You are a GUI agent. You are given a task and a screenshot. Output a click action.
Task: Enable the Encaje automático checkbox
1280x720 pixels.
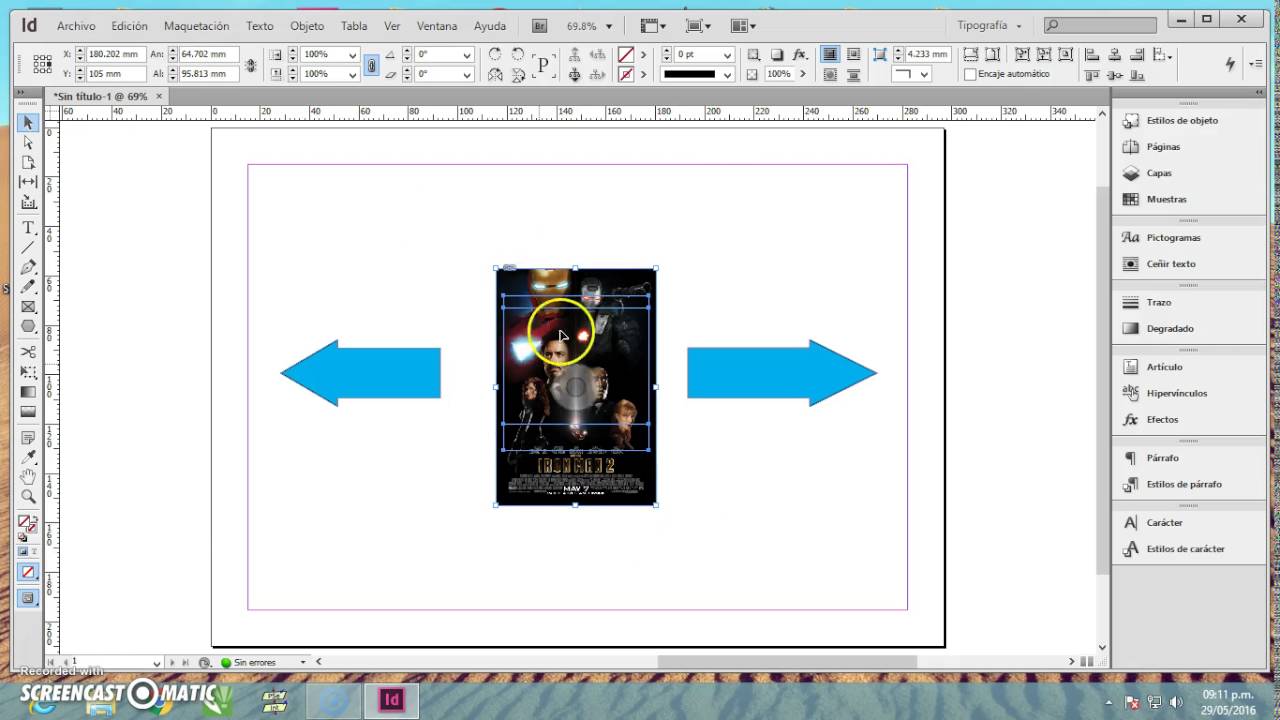pos(970,74)
